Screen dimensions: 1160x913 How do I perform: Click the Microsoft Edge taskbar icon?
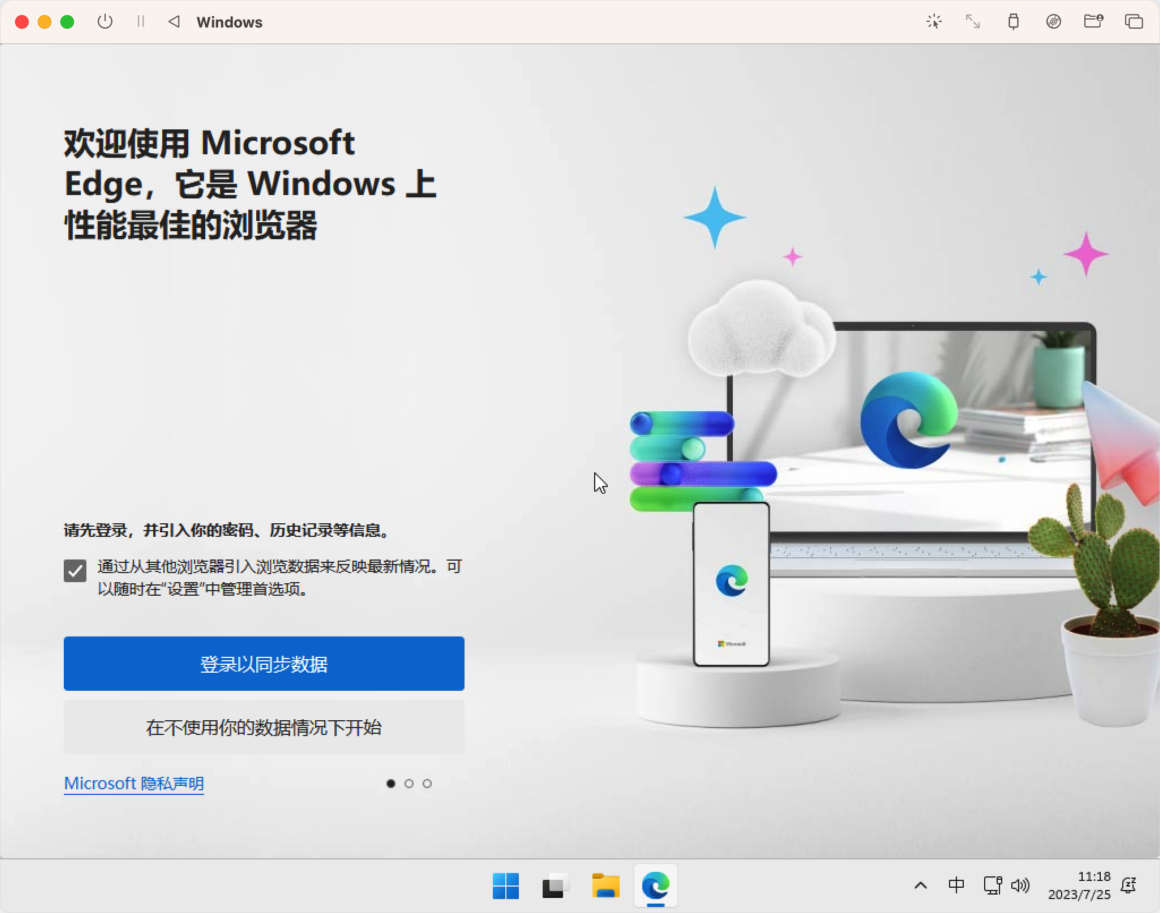click(x=655, y=886)
